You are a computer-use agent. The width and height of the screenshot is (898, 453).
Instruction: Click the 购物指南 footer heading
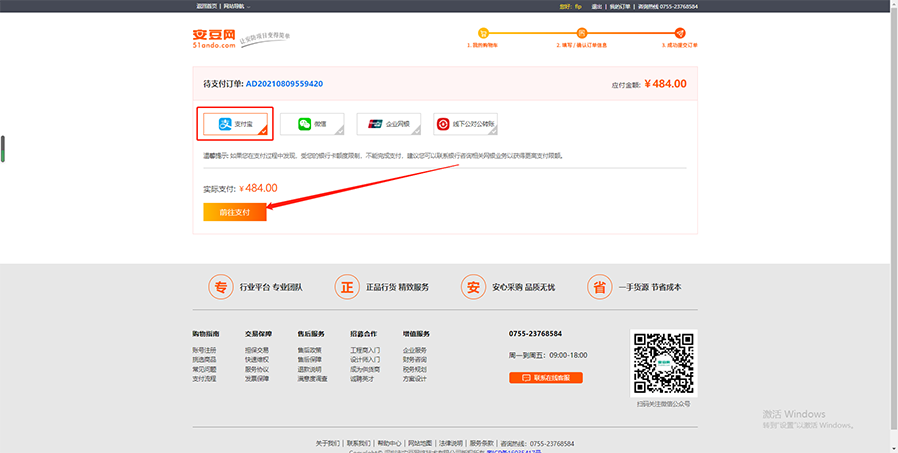[206, 333]
